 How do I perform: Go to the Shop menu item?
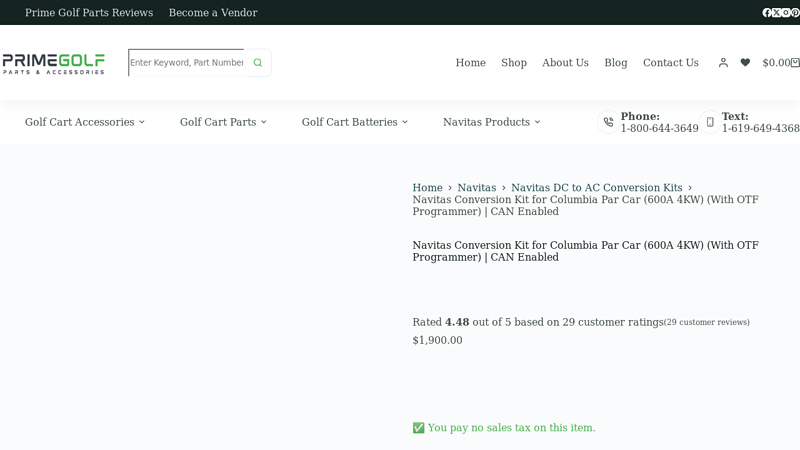pos(514,63)
